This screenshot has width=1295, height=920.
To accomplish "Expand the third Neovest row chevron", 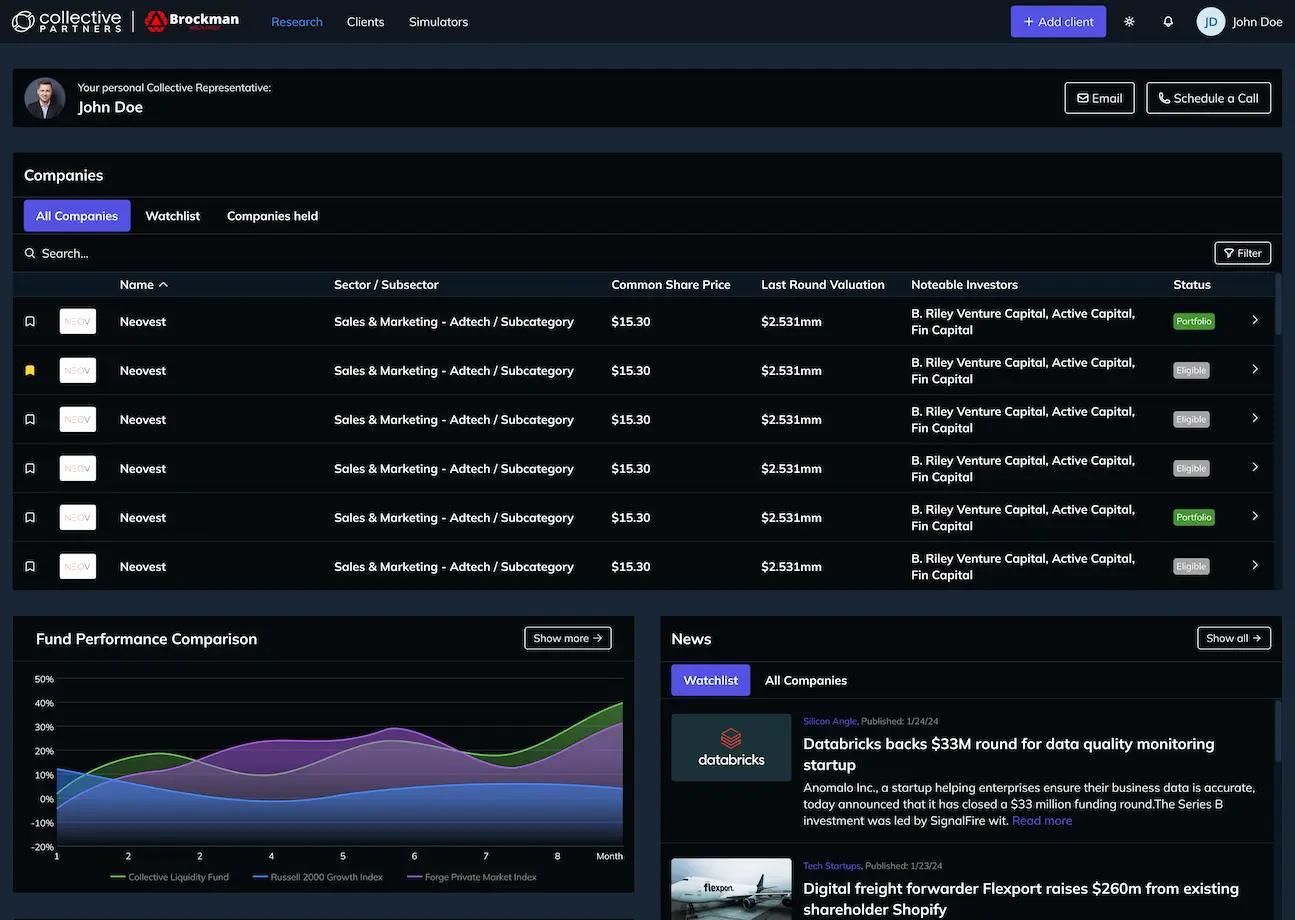I will (1255, 418).
